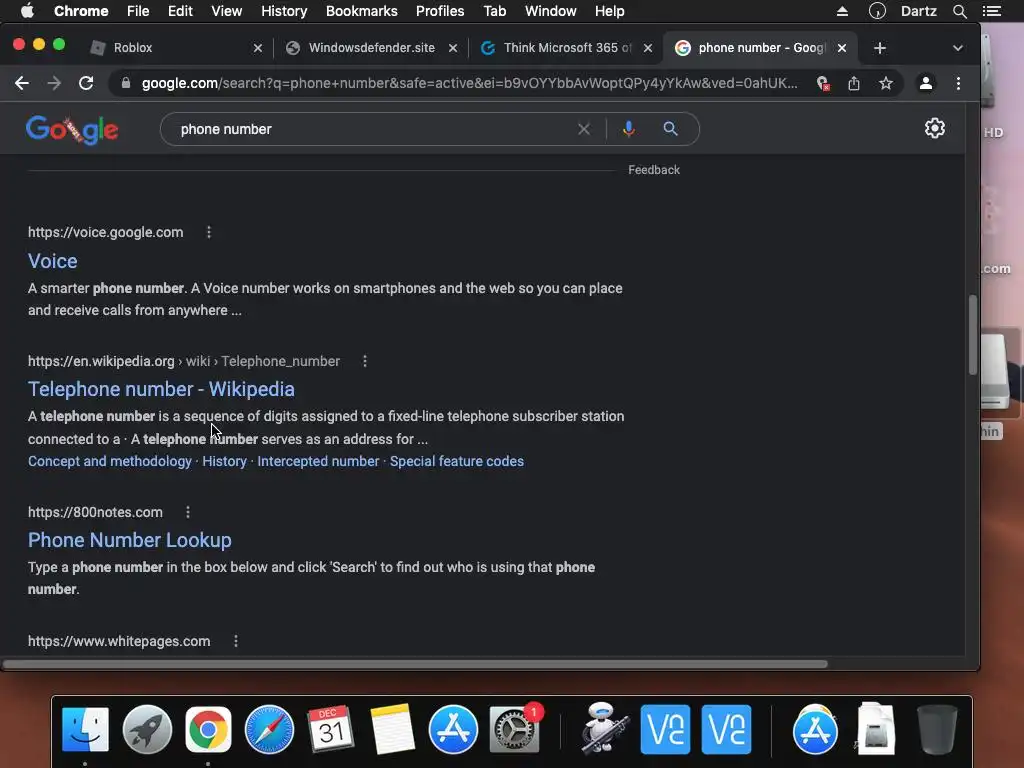Open Chrome's three-dot menu
Screen dimensions: 1024x768
pos(958,84)
